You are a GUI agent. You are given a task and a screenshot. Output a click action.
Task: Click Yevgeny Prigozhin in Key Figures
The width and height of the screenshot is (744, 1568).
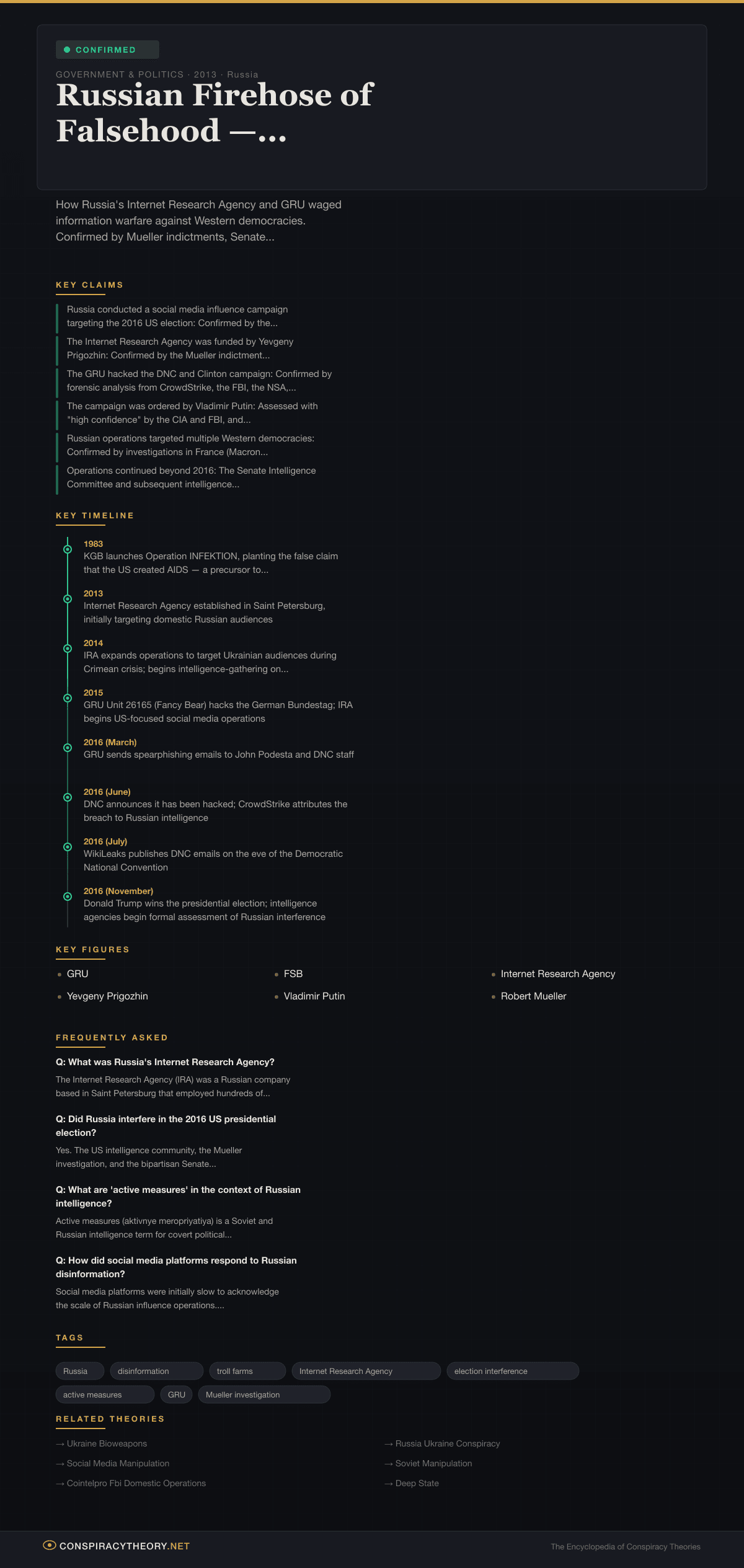107,996
